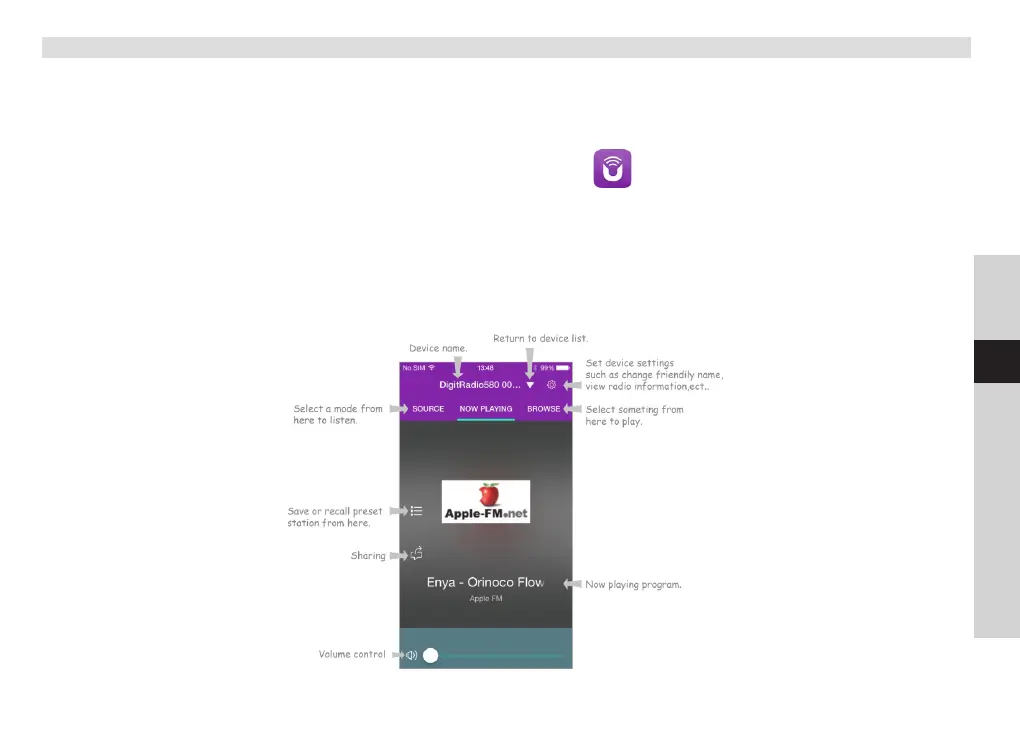Click the 'Enya - Orinoco Flow' title
Viewport: 1020px width, 737px height.
[485, 582]
